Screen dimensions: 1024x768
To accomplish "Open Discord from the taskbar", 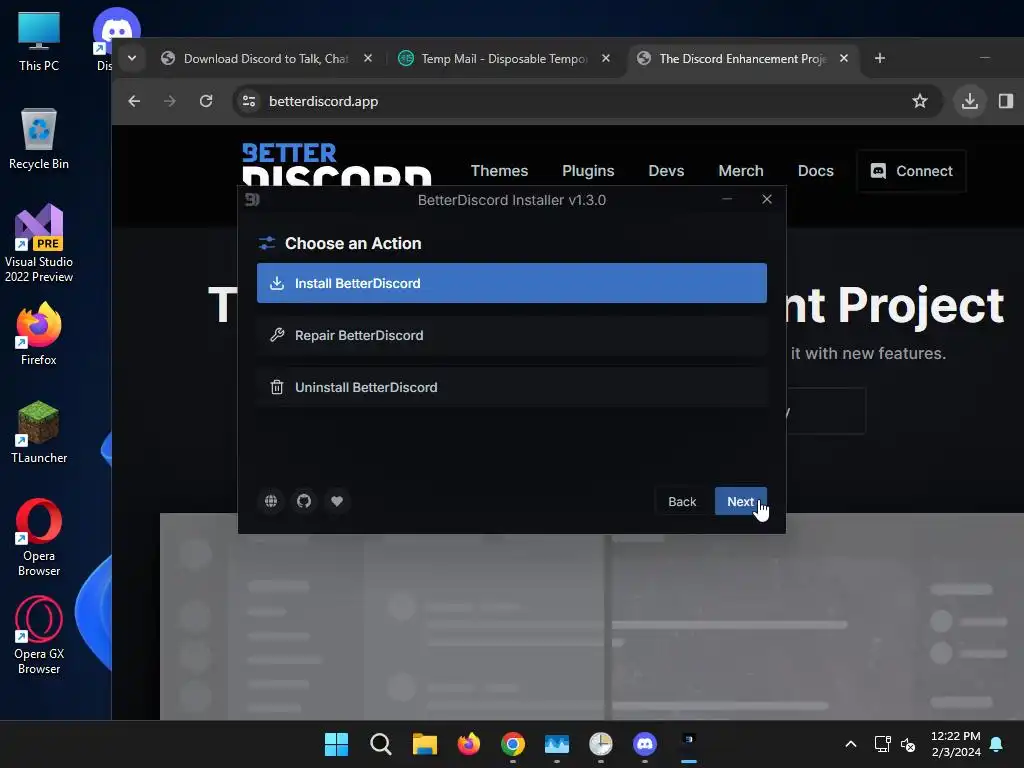I will point(645,744).
